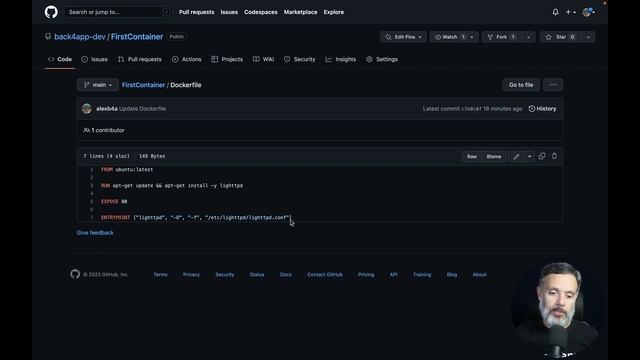Image resolution: width=640 pixels, height=360 pixels.
Task: Open Issues in top navigation
Action: [x=229, y=12]
